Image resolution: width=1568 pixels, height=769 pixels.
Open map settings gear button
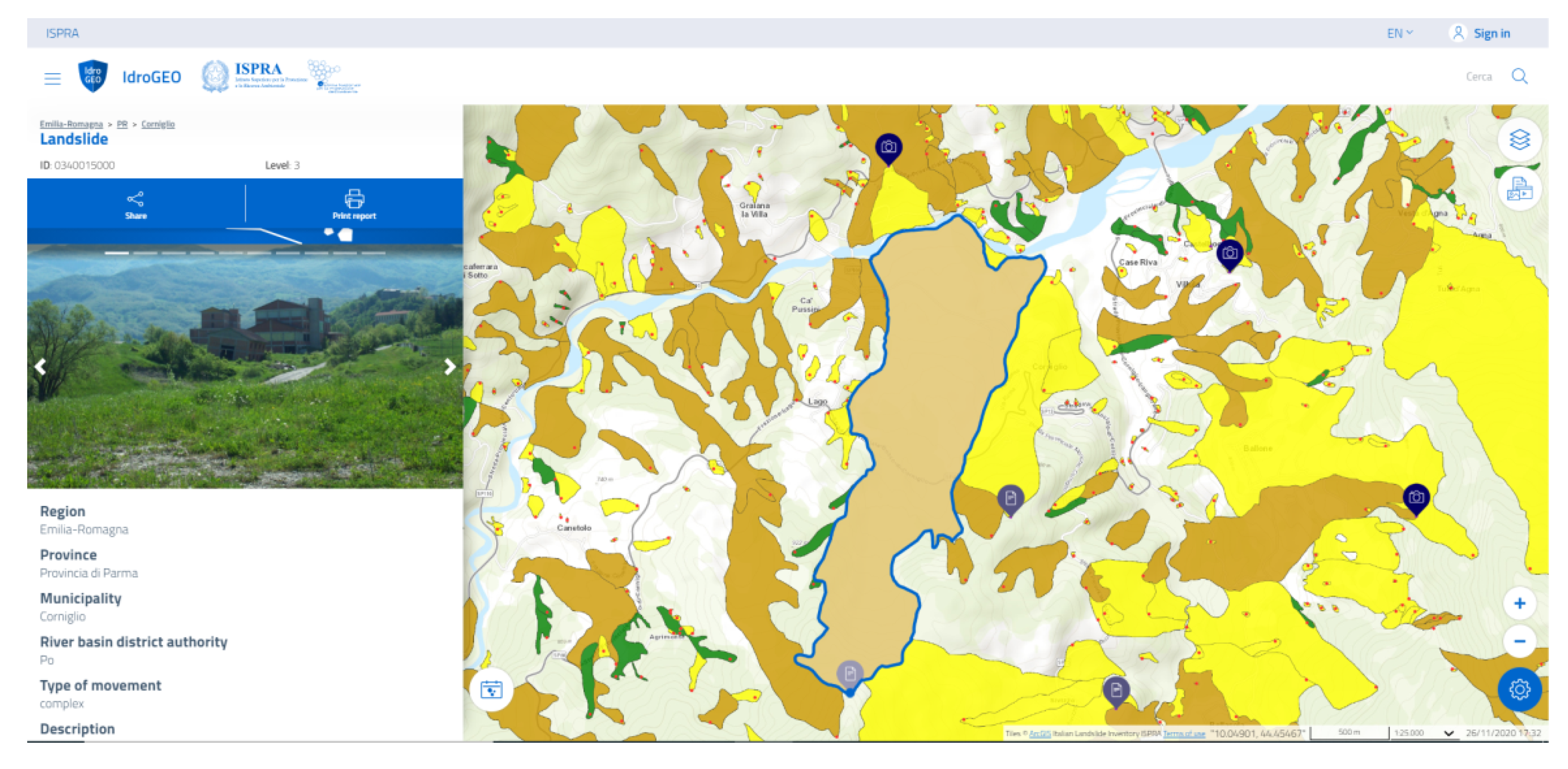(x=1519, y=689)
